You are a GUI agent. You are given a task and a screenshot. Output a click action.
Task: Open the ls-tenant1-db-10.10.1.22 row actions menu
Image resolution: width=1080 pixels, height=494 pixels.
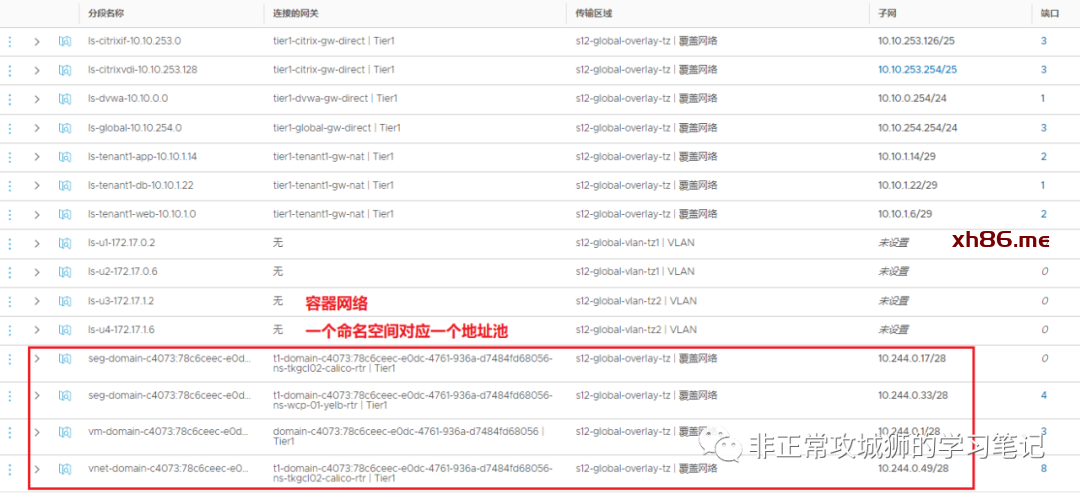tap(10, 186)
